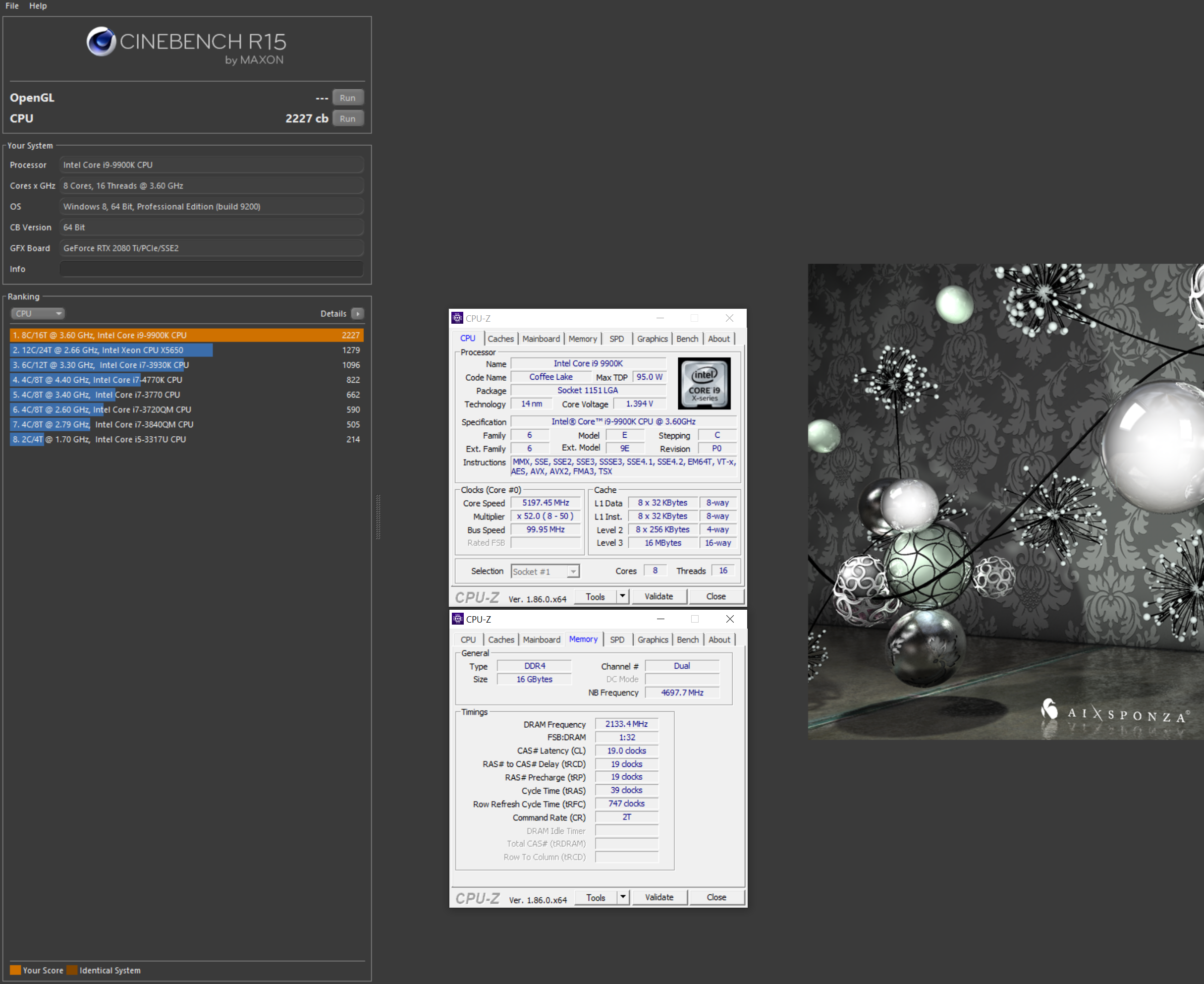Click the panel splitter handle beside ranking
The width and height of the screenshot is (1204, 984).
[x=378, y=517]
